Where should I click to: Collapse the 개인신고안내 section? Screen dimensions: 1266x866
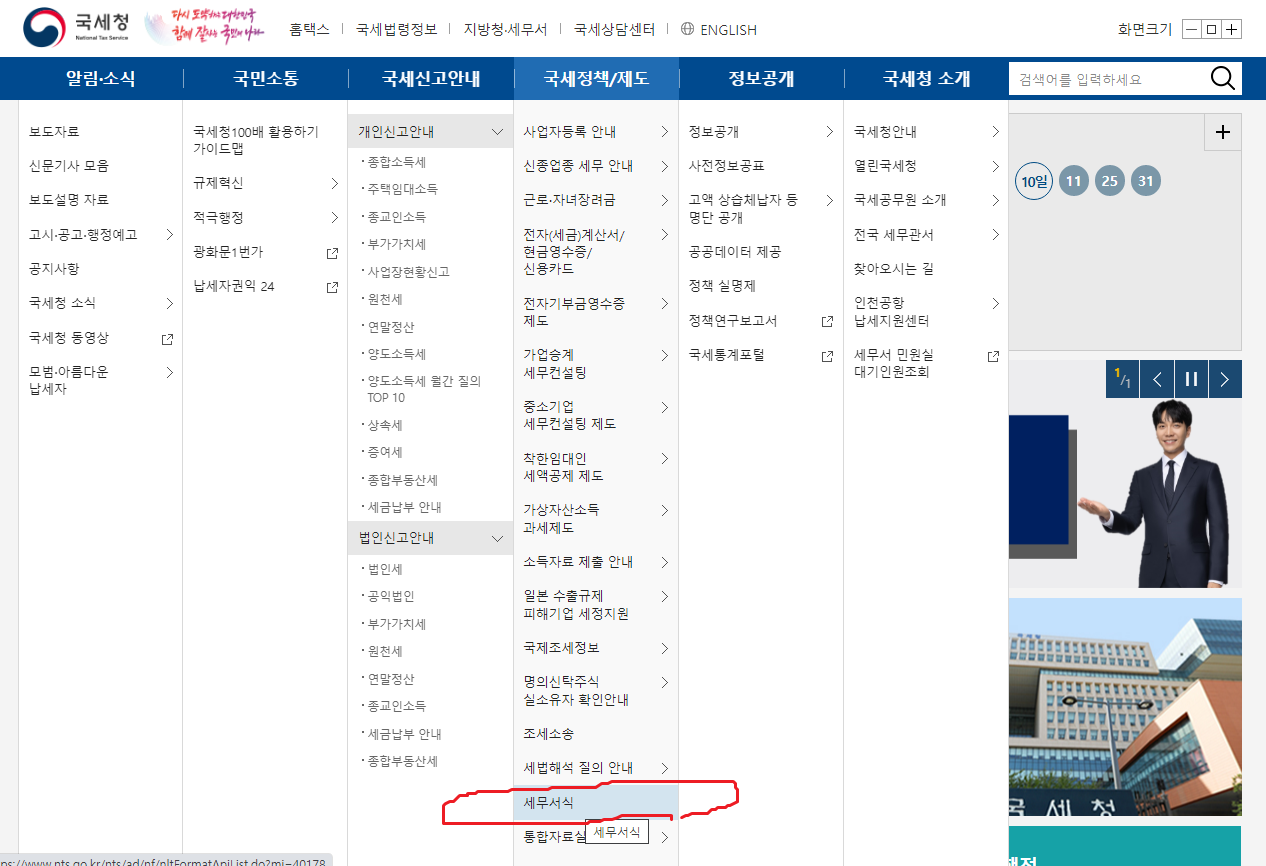497,130
